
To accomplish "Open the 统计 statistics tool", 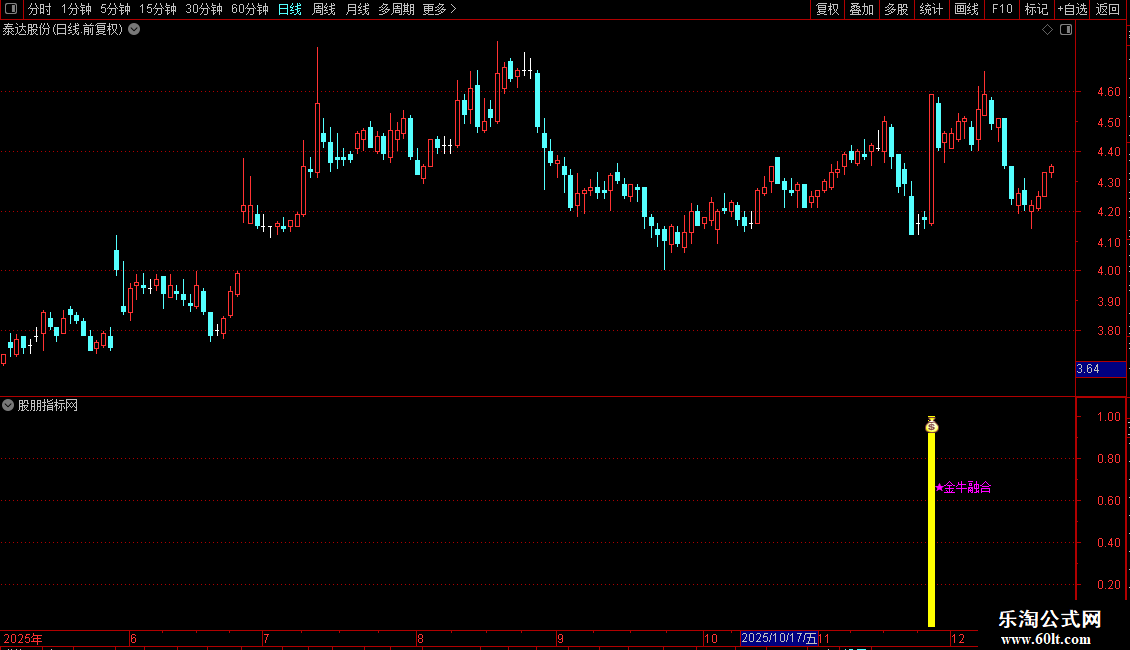I will tap(931, 9).
